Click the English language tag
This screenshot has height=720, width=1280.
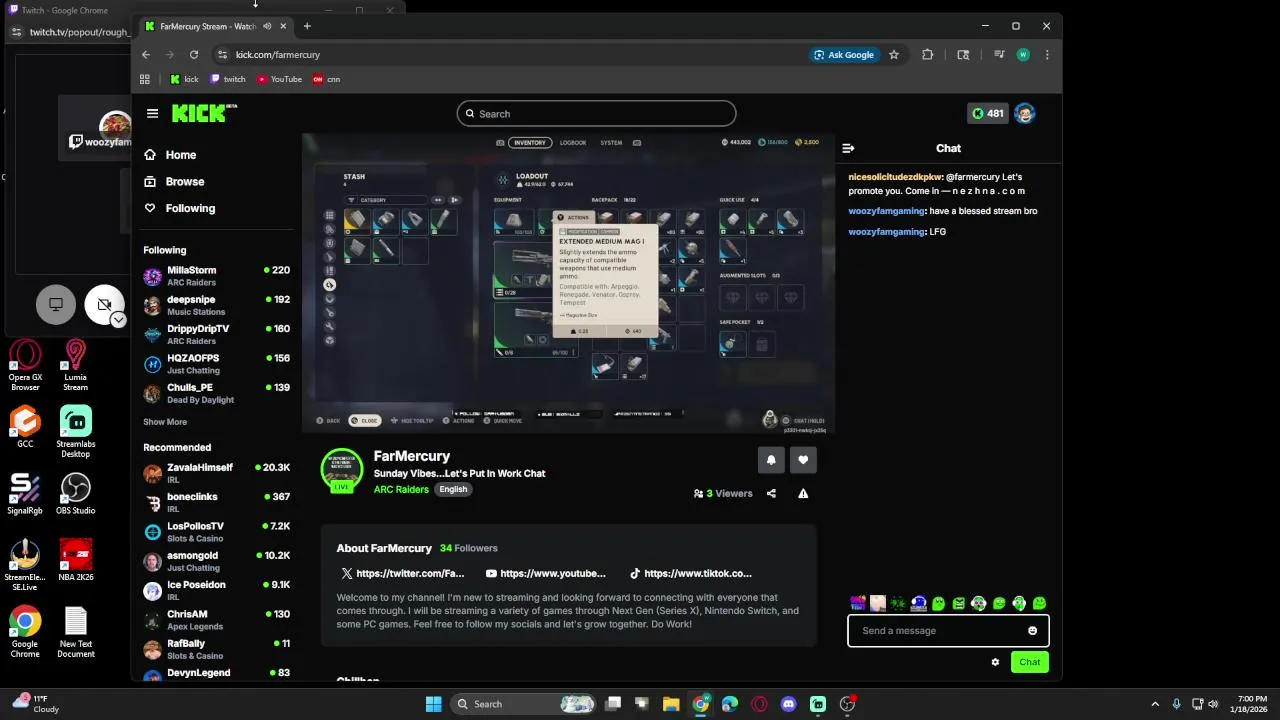[x=453, y=490]
